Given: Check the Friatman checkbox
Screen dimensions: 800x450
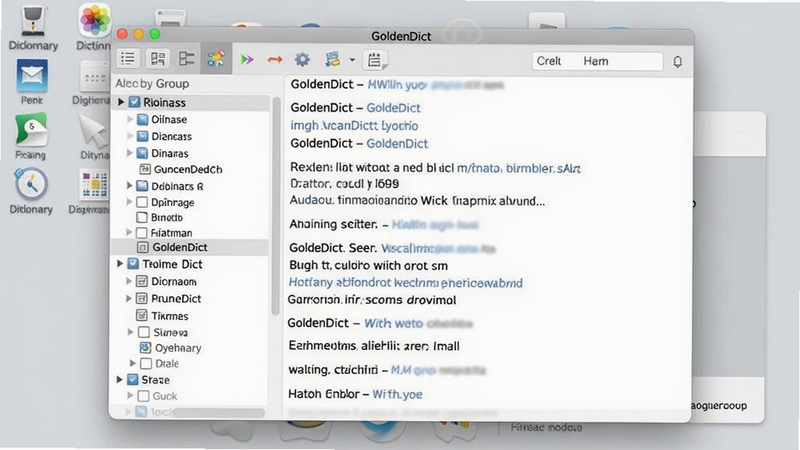Looking at the screenshot, I should point(142,233).
